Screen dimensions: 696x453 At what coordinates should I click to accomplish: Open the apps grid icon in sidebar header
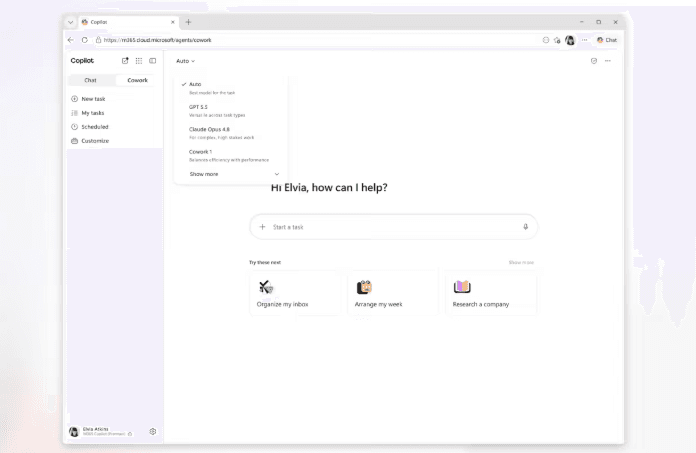coord(139,61)
